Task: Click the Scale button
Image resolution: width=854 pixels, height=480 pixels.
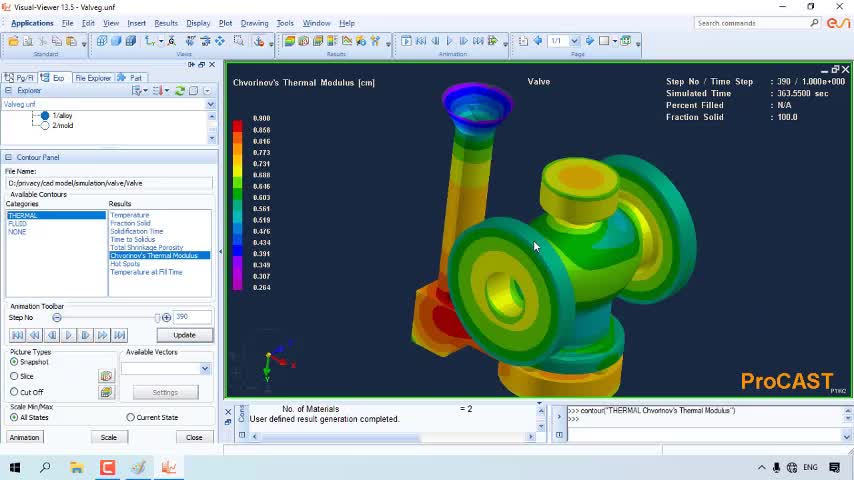Action: pos(108,437)
